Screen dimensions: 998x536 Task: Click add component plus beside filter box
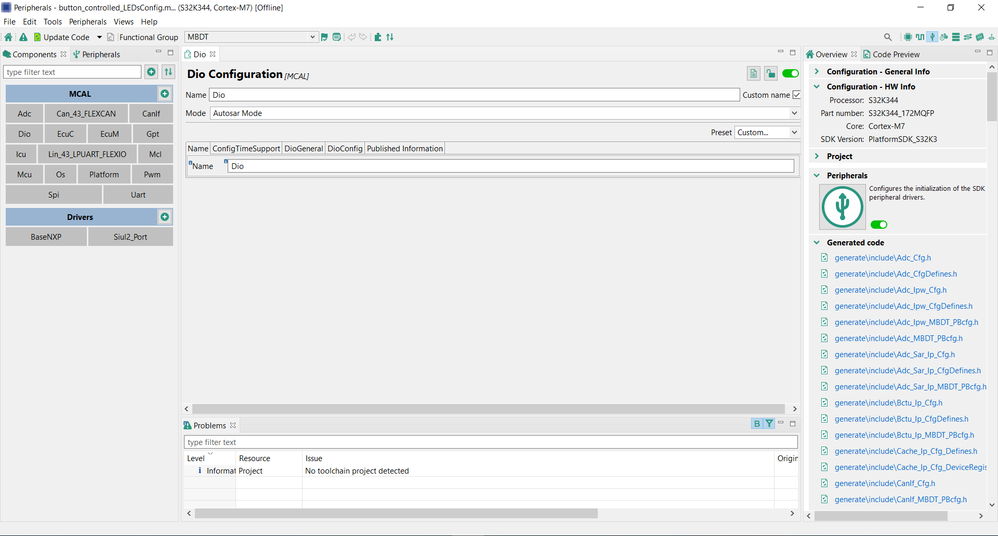pyautogui.click(x=151, y=72)
